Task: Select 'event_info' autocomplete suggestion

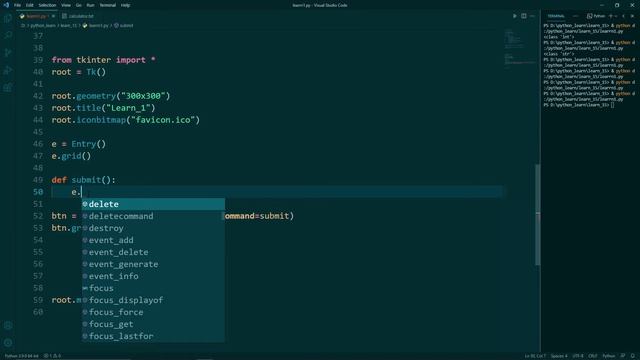Action: [153, 276]
